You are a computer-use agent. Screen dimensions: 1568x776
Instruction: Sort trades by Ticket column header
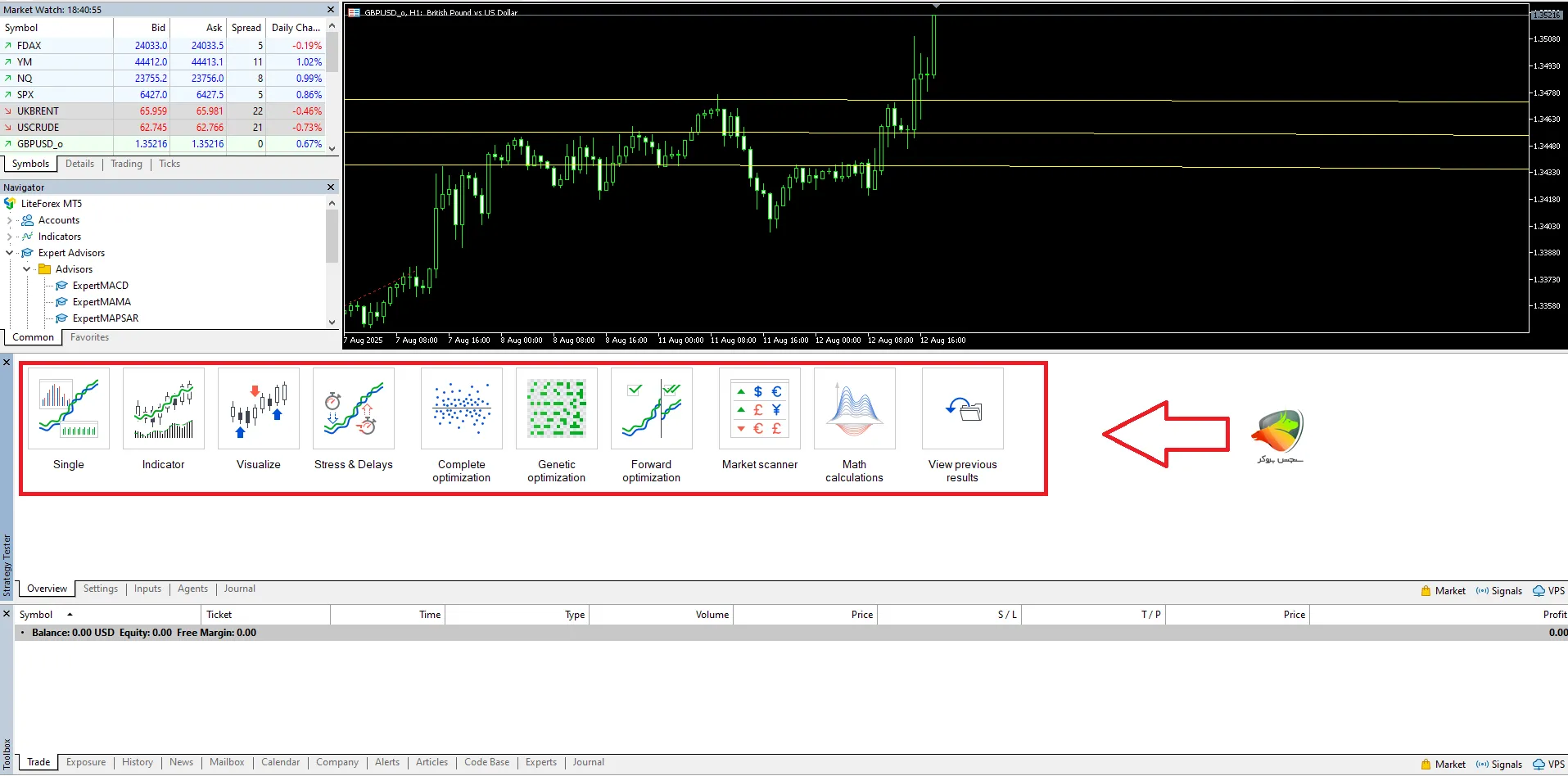(265, 615)
